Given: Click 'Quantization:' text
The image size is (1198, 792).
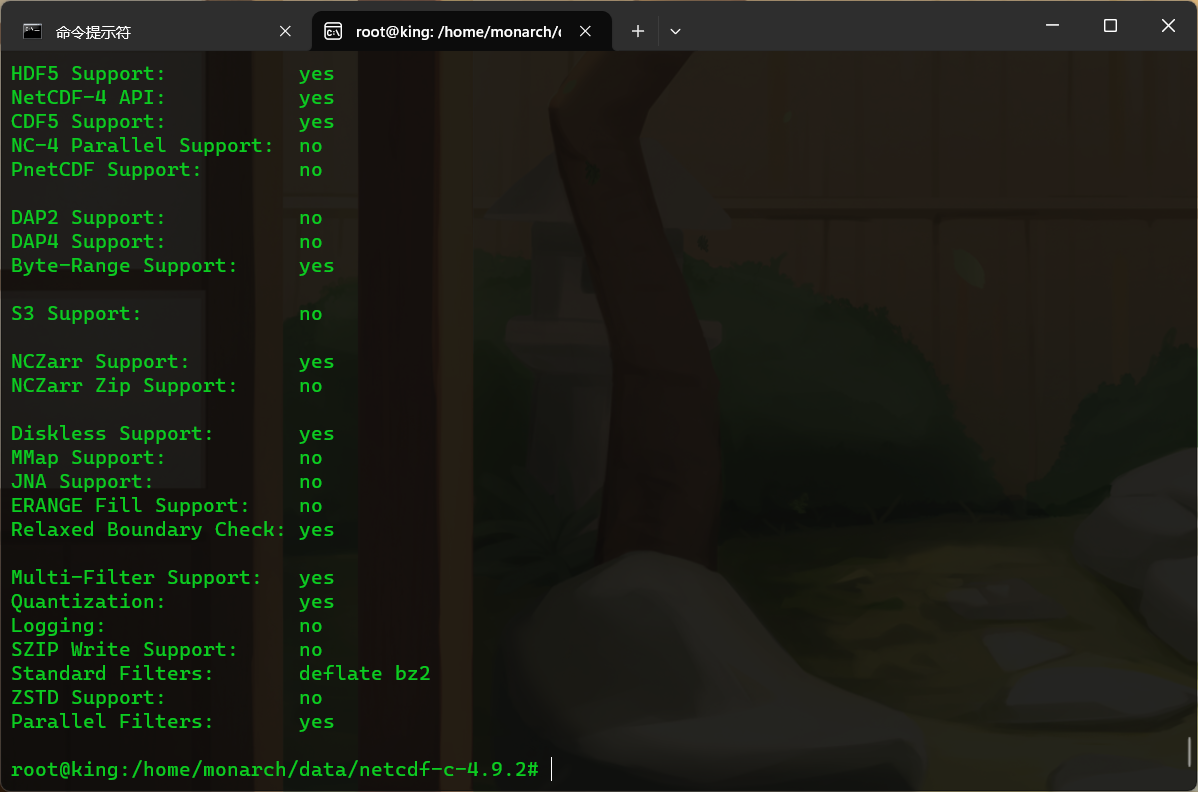Looking at the screenshot, I should coord(88,602).
